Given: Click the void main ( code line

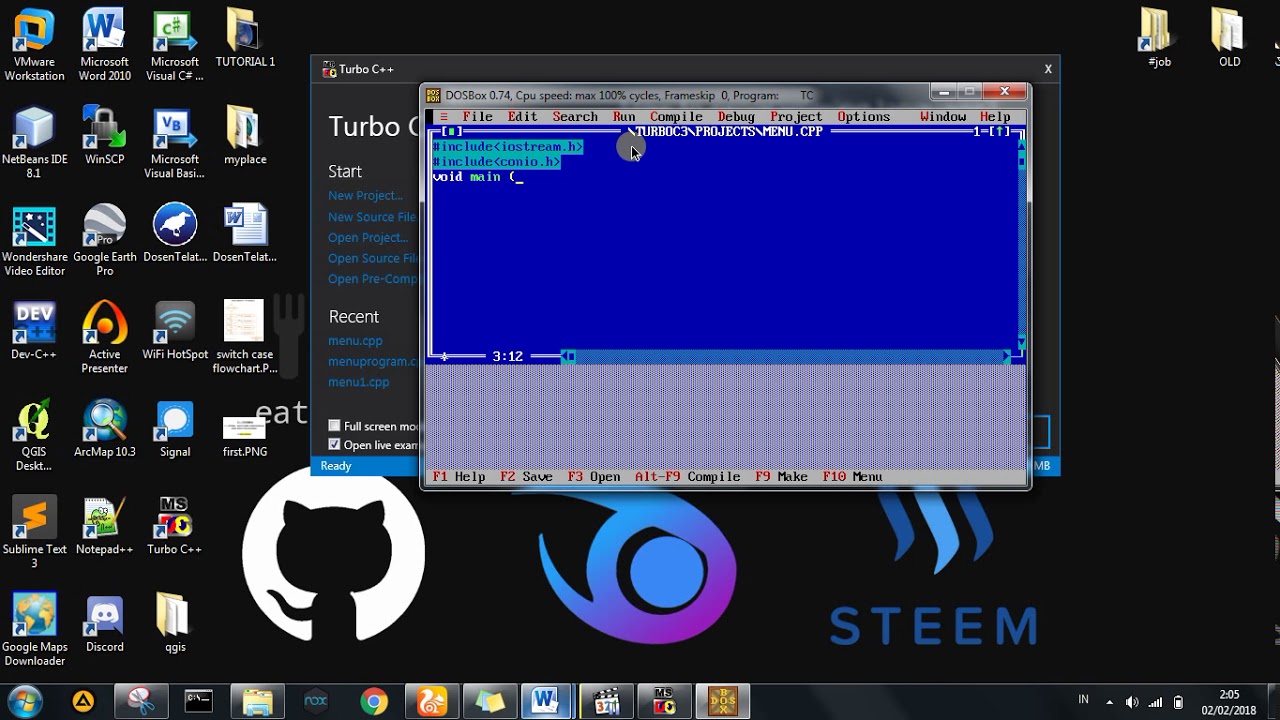Looking at the screenshot, I should 477,177.
